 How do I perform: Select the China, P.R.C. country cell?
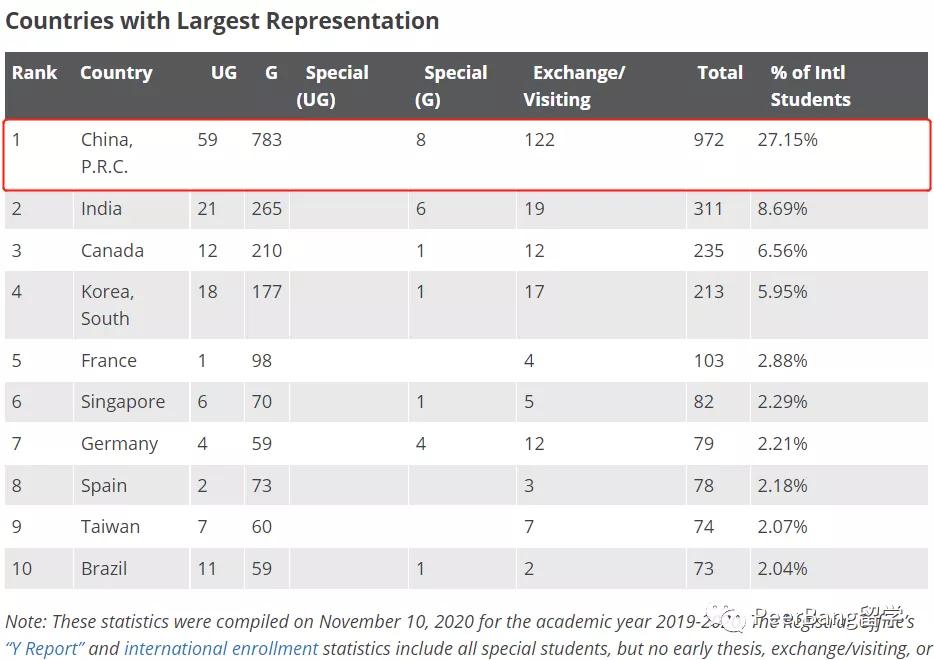point(107,153)
